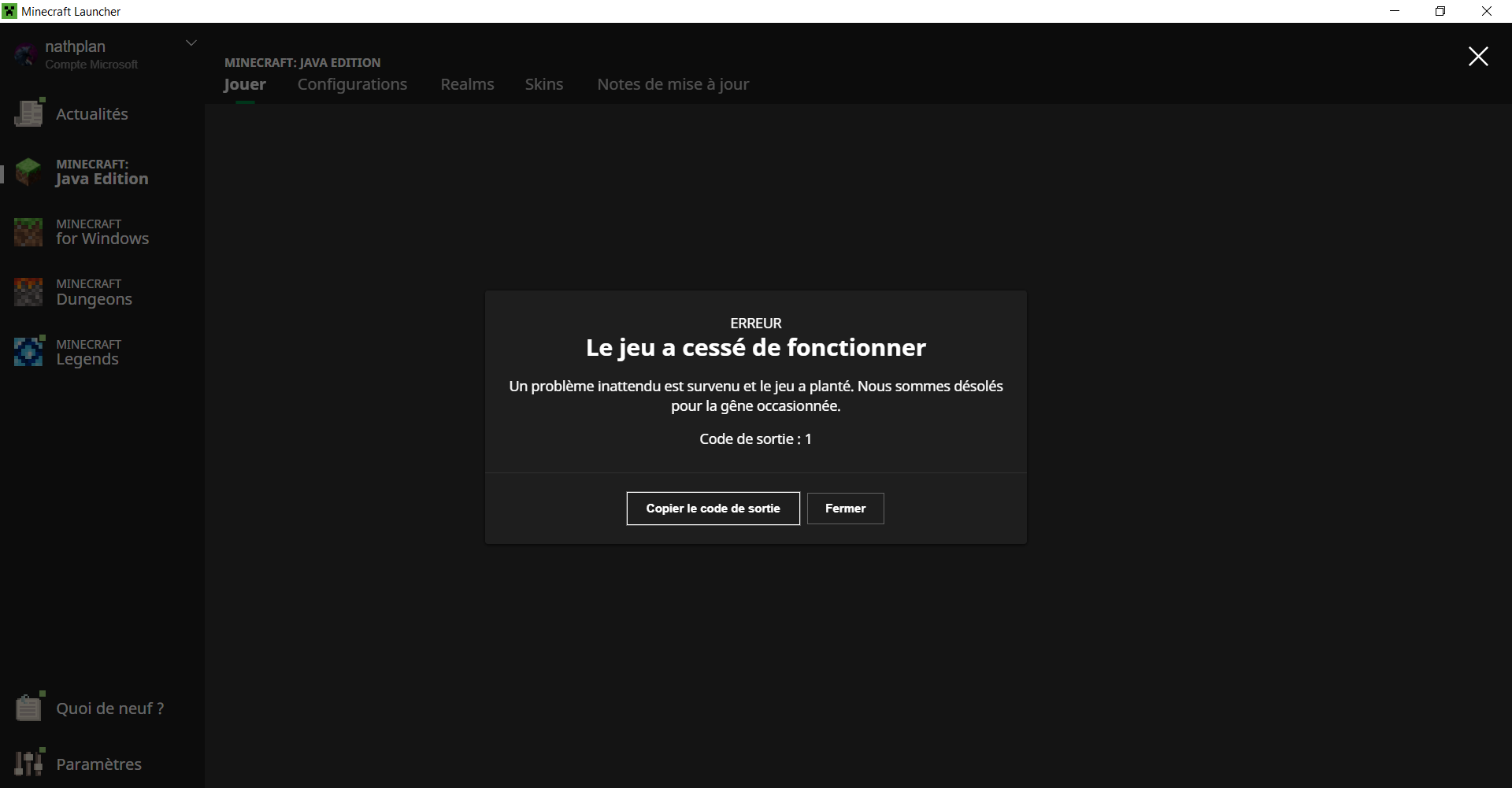Click the Quoi de neuf clipboard icon
This screenshot has width=1512, height=788.
pyautogui.click(x=29, y=707)
